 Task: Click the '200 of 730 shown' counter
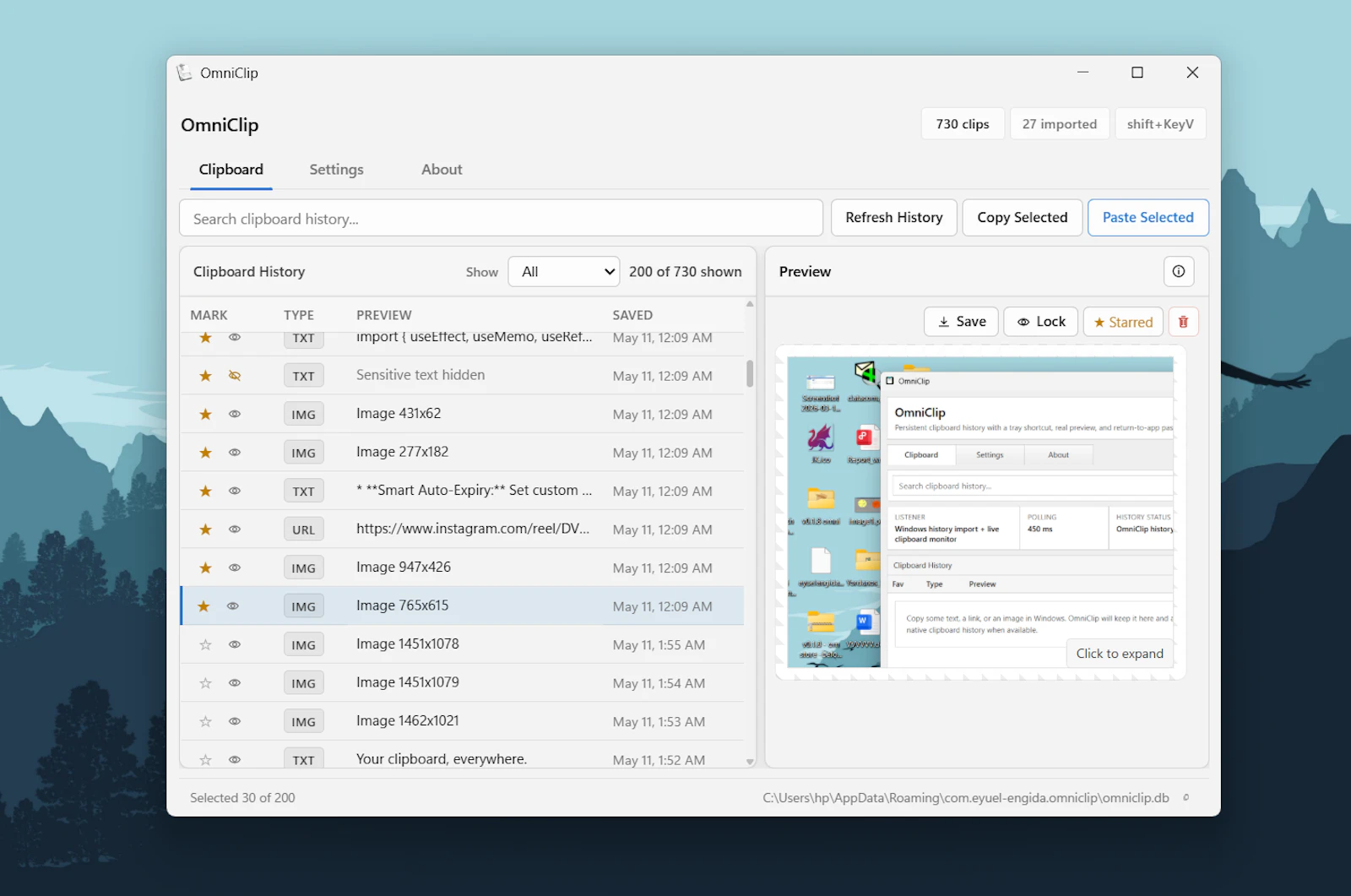(x=686, y=272)
